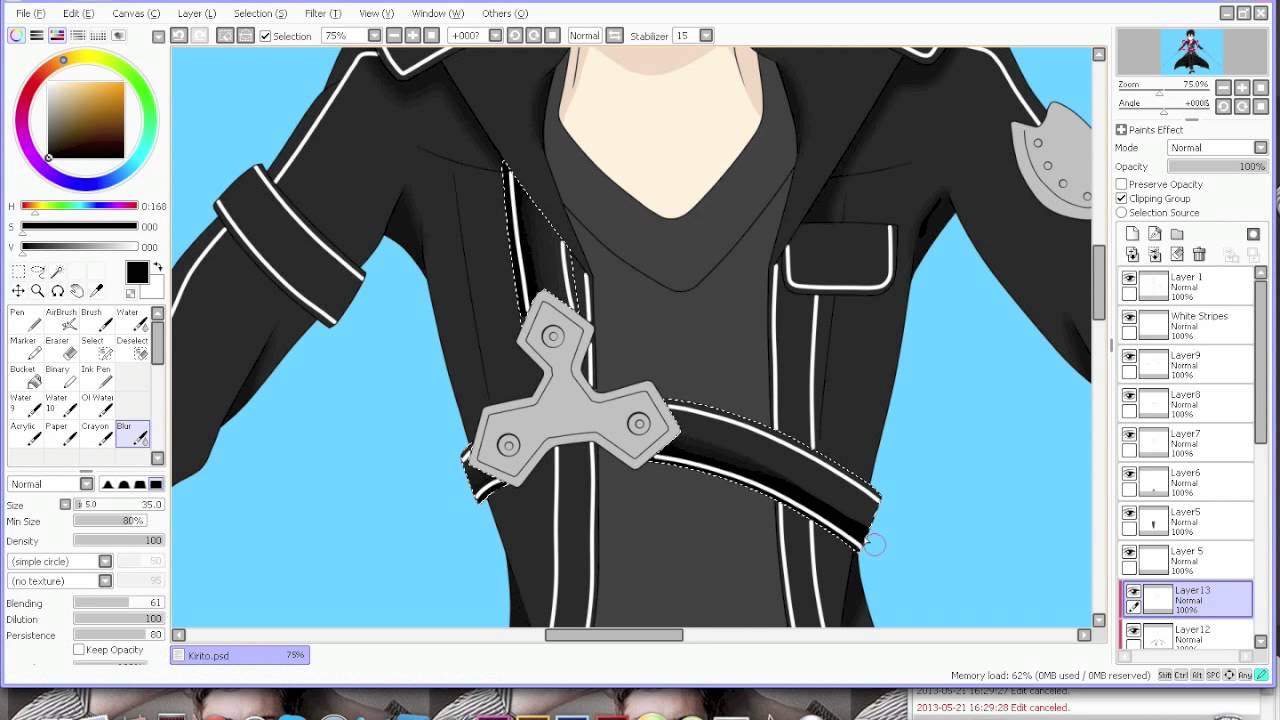This screenshot has width=1280, height=720.
Task: Toggle the Selection checkbox in toolbar
Action: tap(265, 36)
